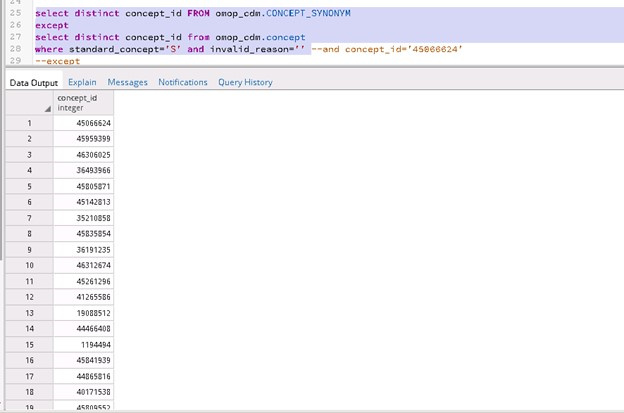Viewport: 624px width, 413px height.
Task: Select row header number 5
Action: coord(29,186)
